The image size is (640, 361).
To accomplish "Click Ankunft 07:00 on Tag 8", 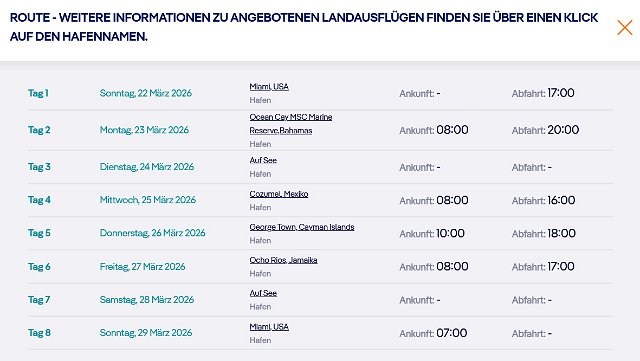I will [x=433, y=333].
